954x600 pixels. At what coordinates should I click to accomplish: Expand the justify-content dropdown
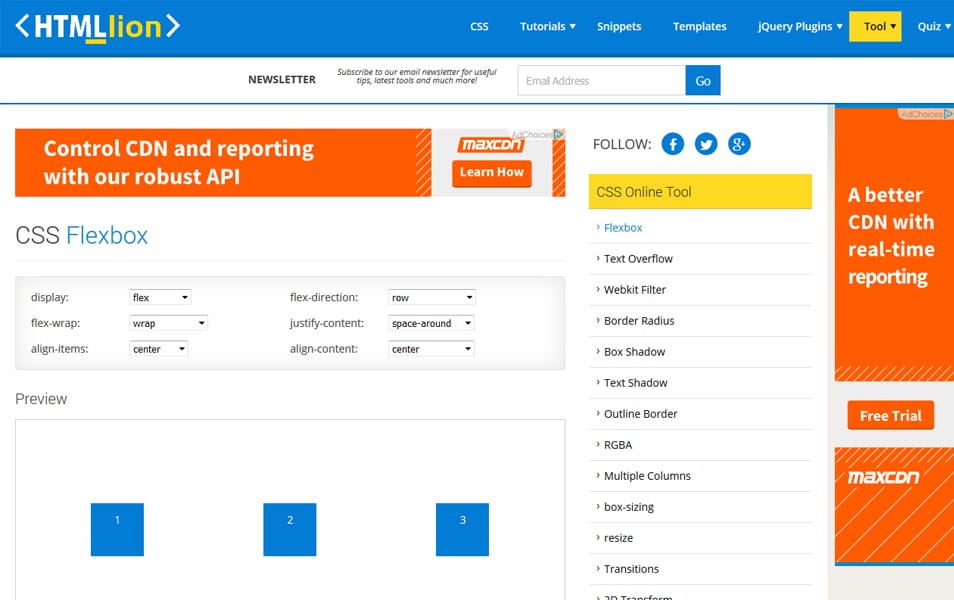431,324
